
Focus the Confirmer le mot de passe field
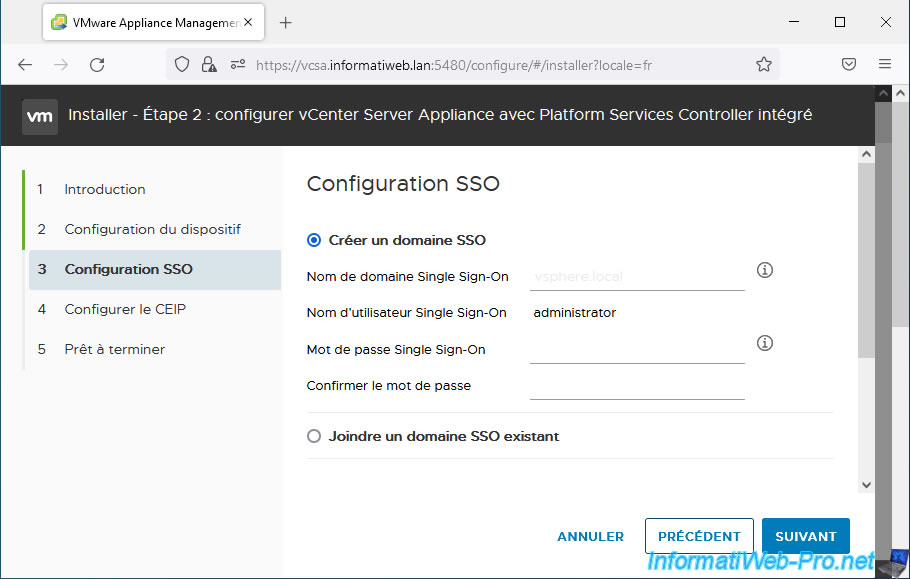point(637,386)
